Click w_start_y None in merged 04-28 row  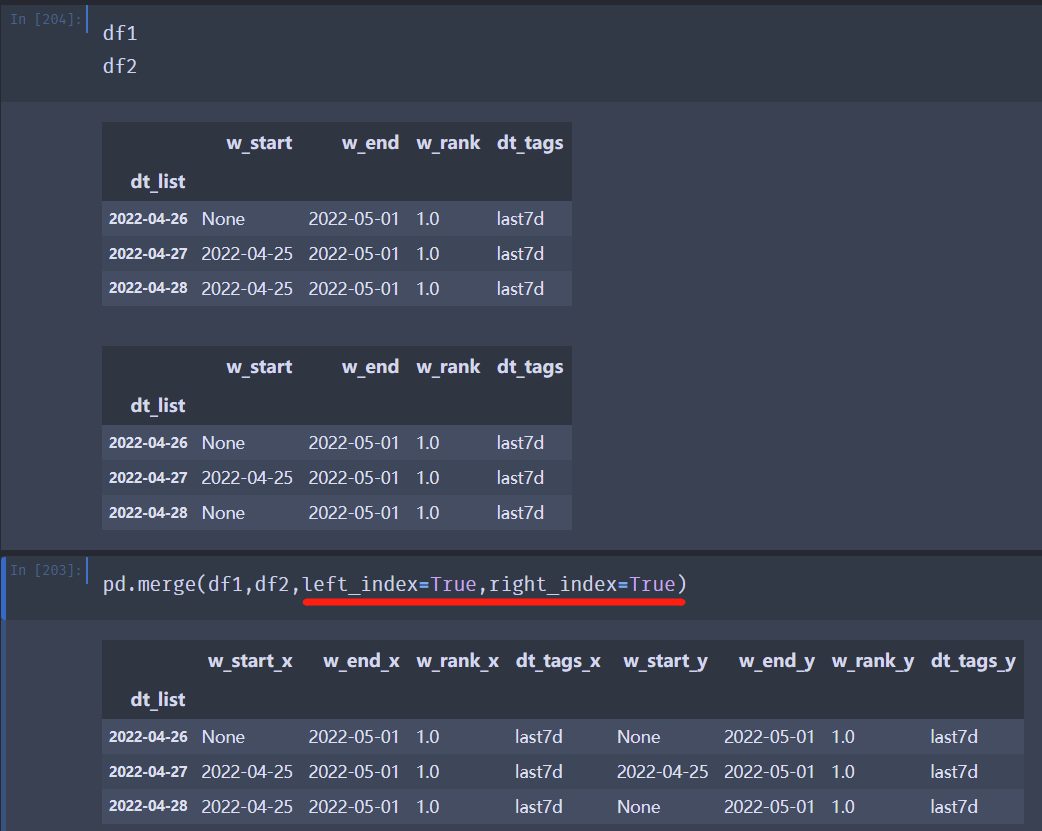pyautogui.click(x=639, y=806)
